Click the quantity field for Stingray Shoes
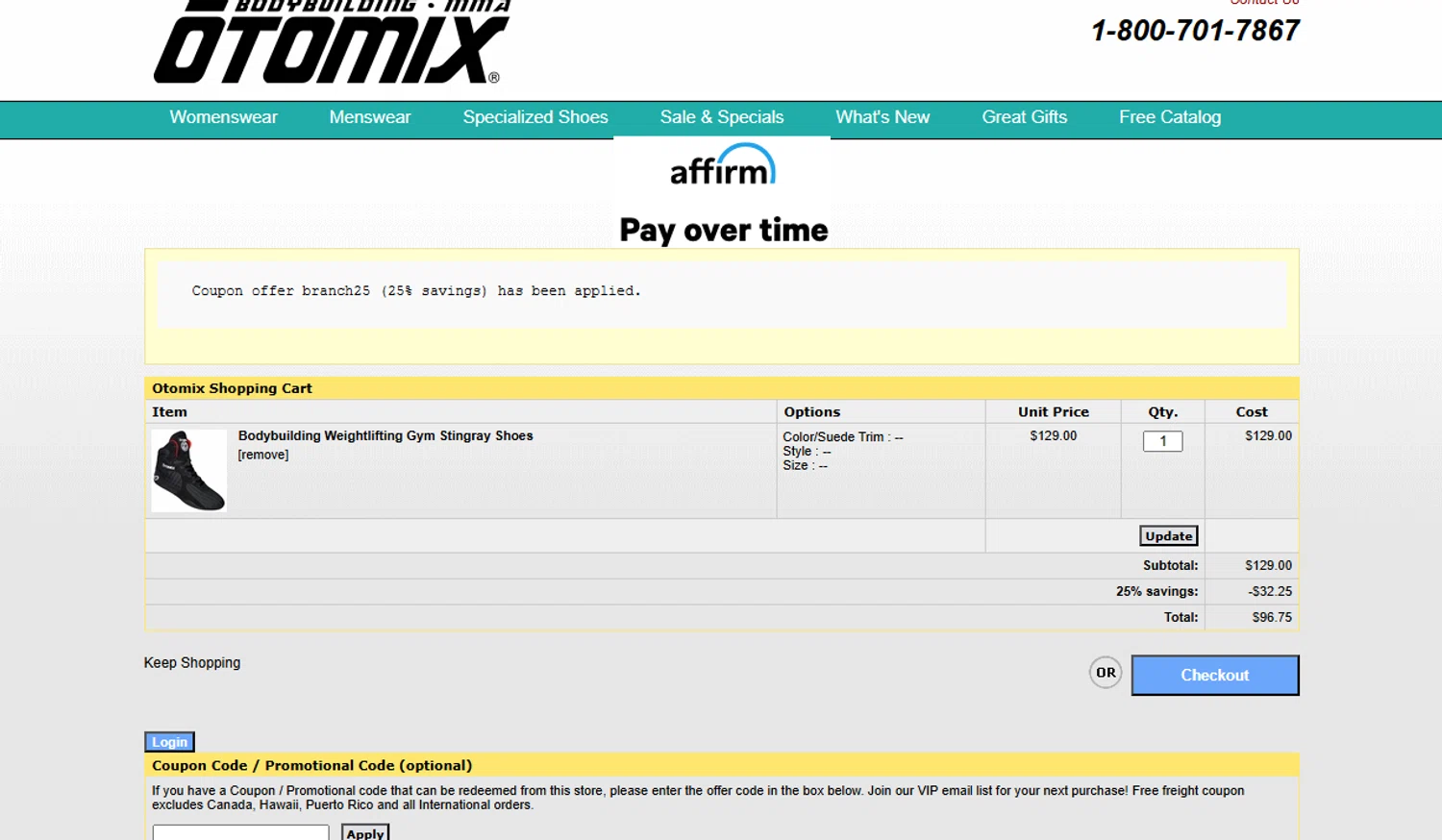1442x840 pixels. pyautogui.click(x=1162, y=441)
